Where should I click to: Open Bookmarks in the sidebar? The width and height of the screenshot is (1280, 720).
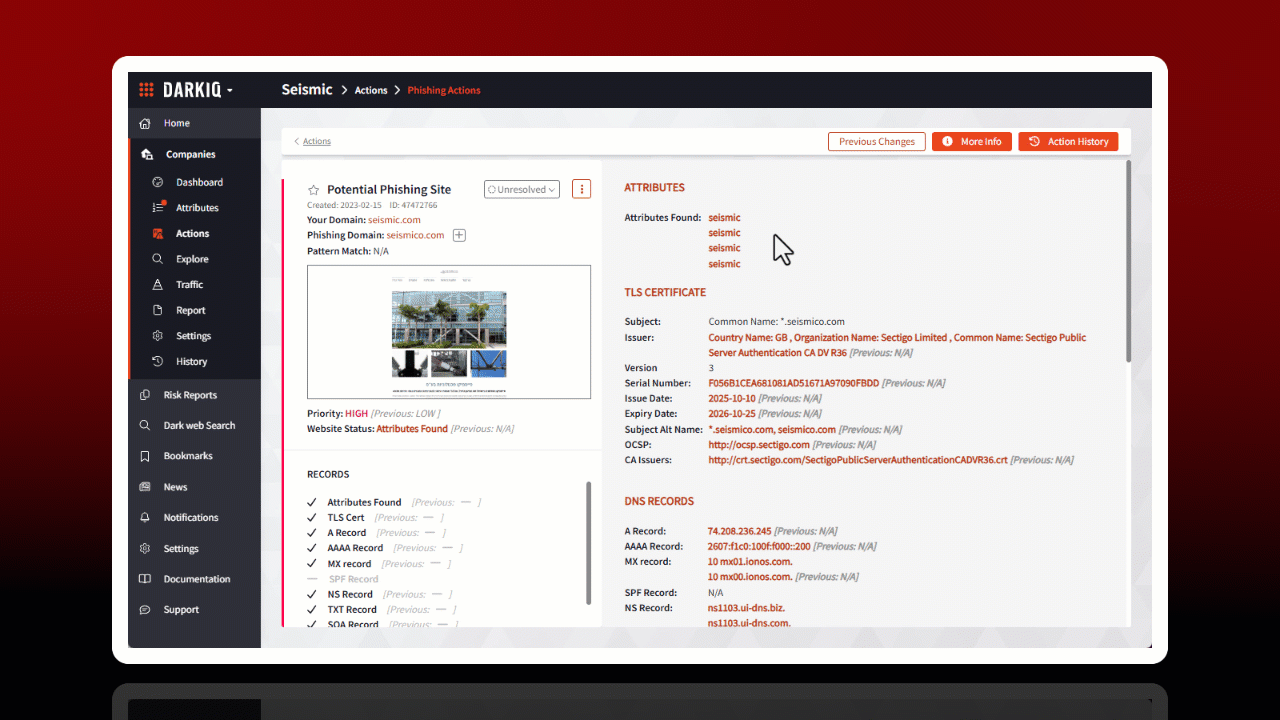[188, 456]
